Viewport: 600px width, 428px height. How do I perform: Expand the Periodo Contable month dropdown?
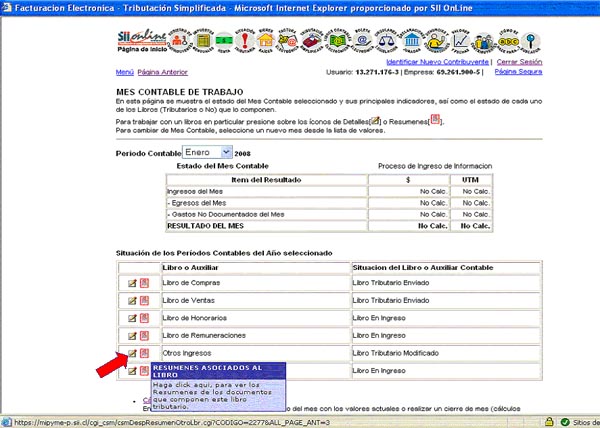[x=226, y=152]
